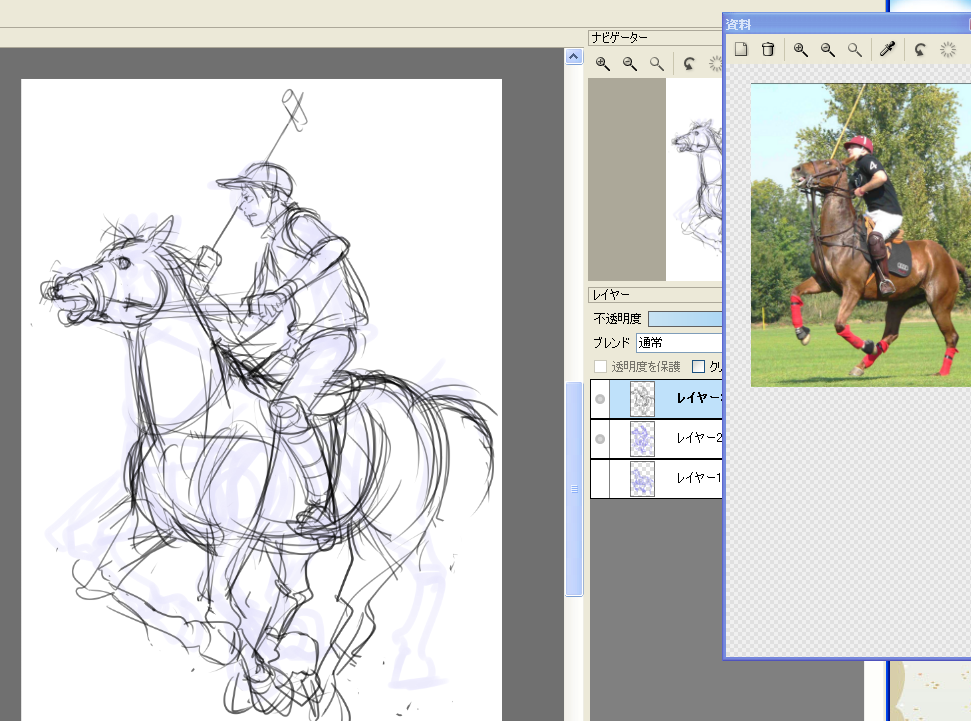The height and width of the screenshot is (721, 971).
Task: Click new blank page icon in 資料 window
Action: coord(741,49)
